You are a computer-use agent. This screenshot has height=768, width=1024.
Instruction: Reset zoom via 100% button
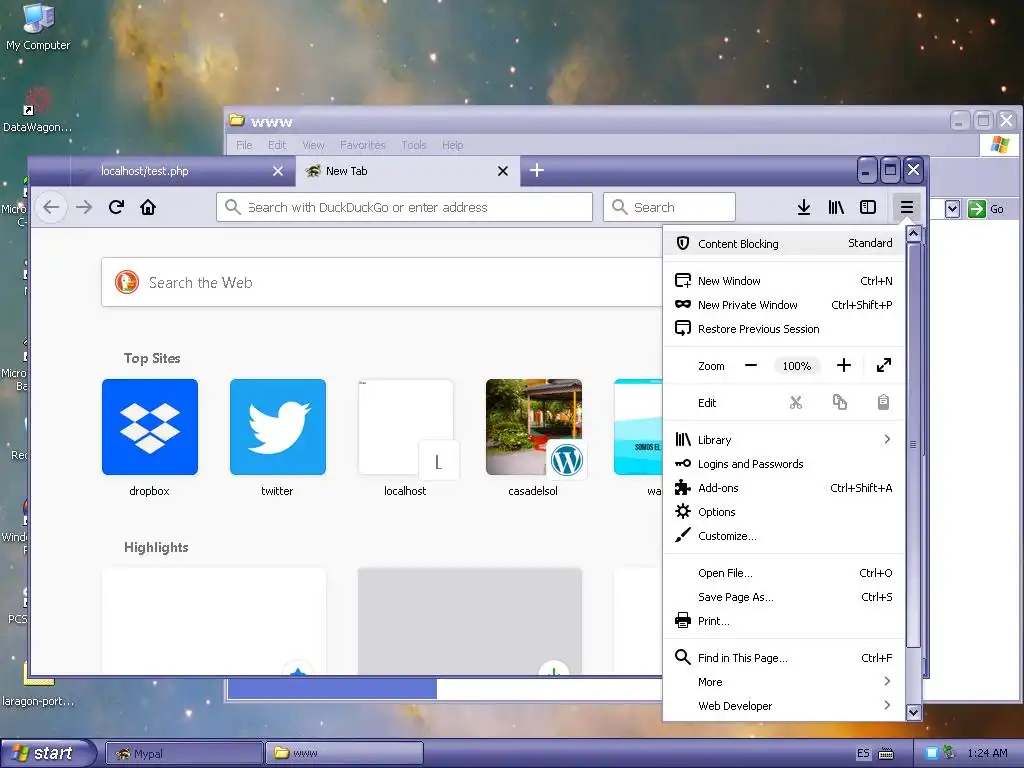(x=797, y=366)
